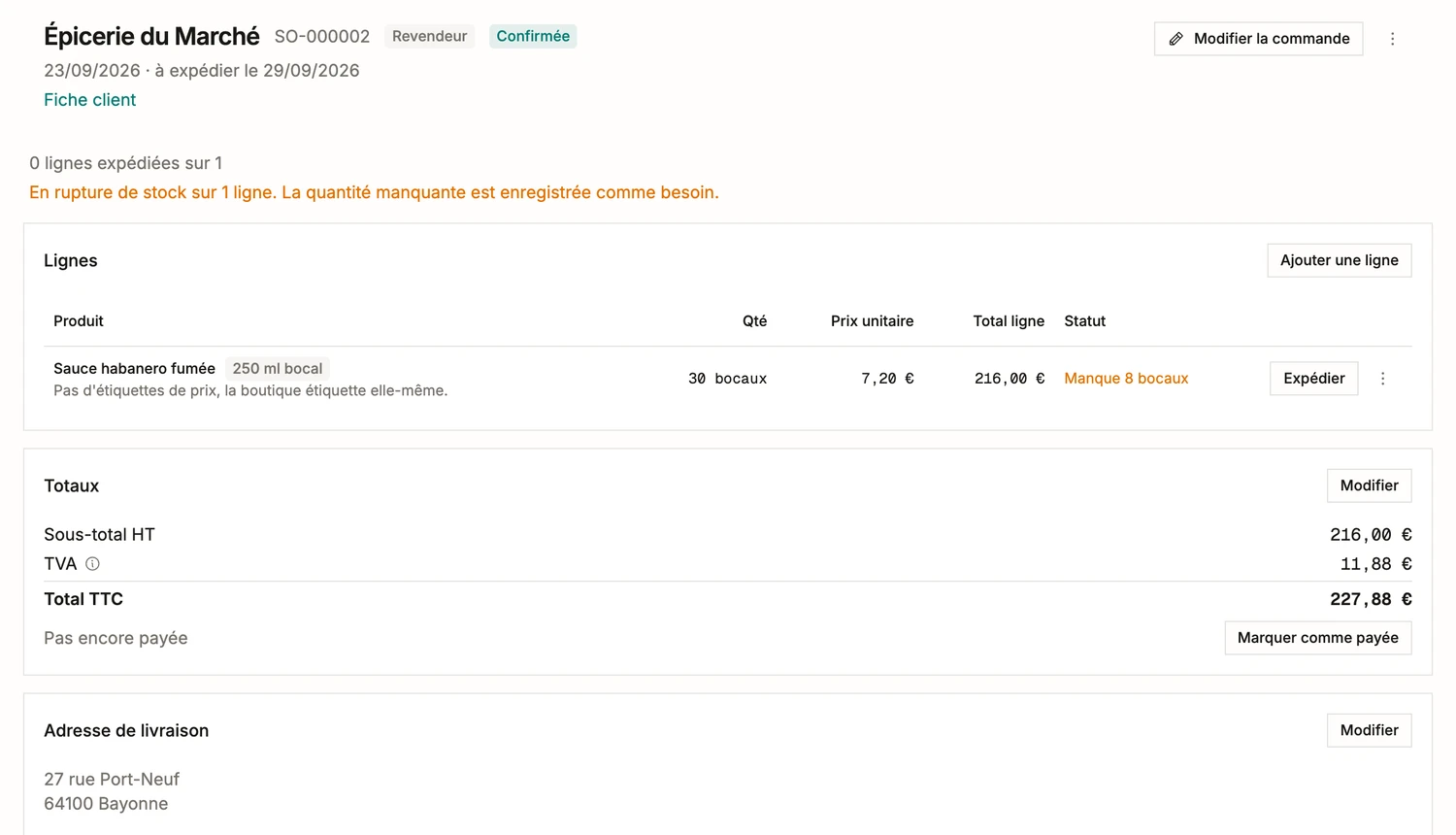Image resolution: width=1456 pixels, height=835 pixels.
Task: Click the order date and ship-by line
Action: (x=201, y=71)
